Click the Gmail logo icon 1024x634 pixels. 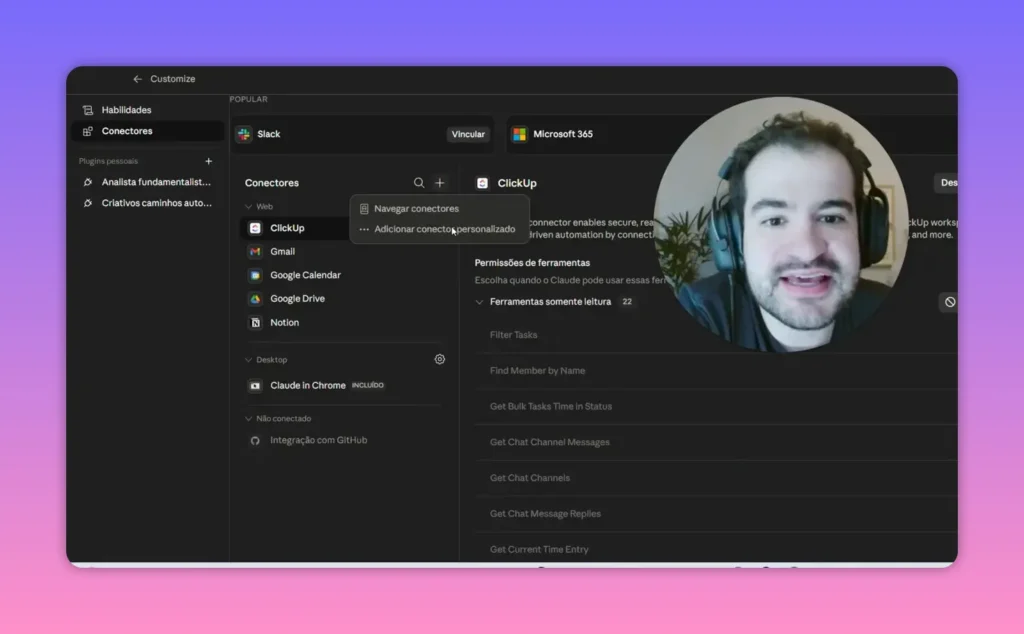[255, 251]
